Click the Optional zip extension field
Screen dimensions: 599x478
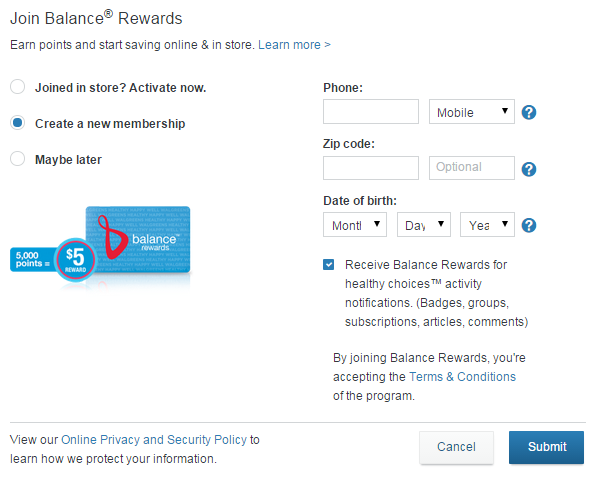[472, 168]
